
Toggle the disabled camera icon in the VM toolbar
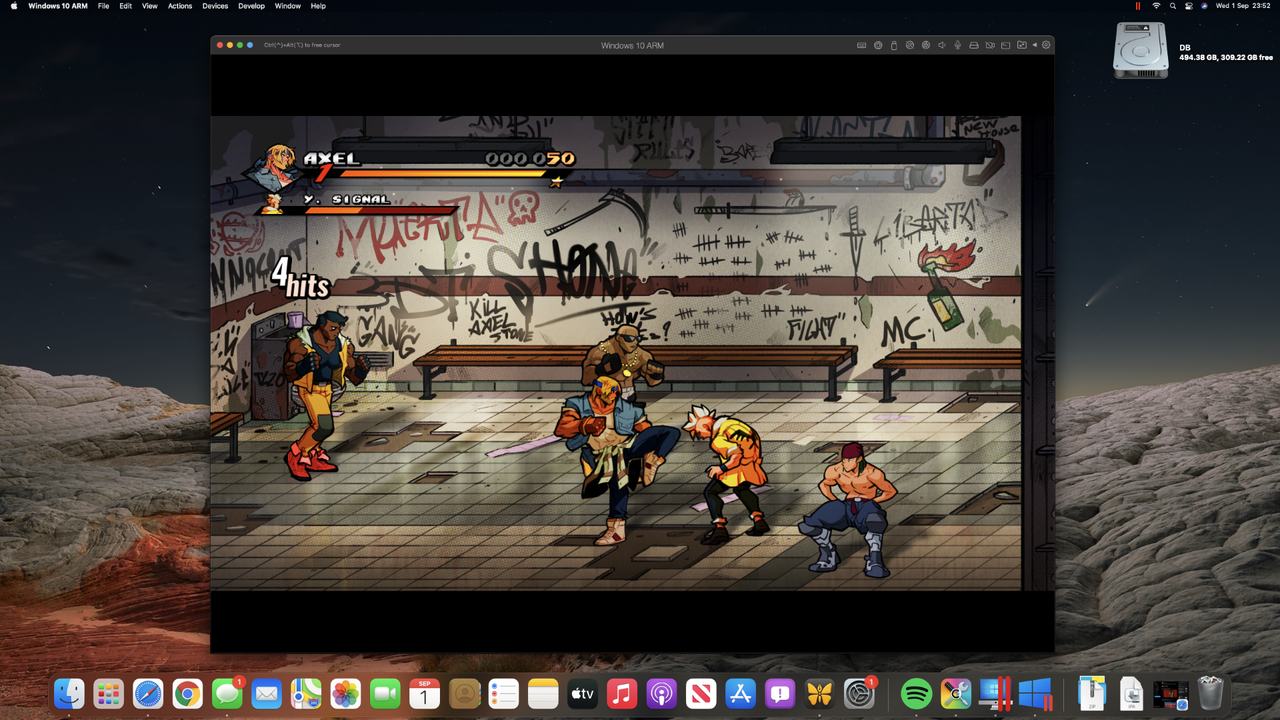[x=990, y=45]
